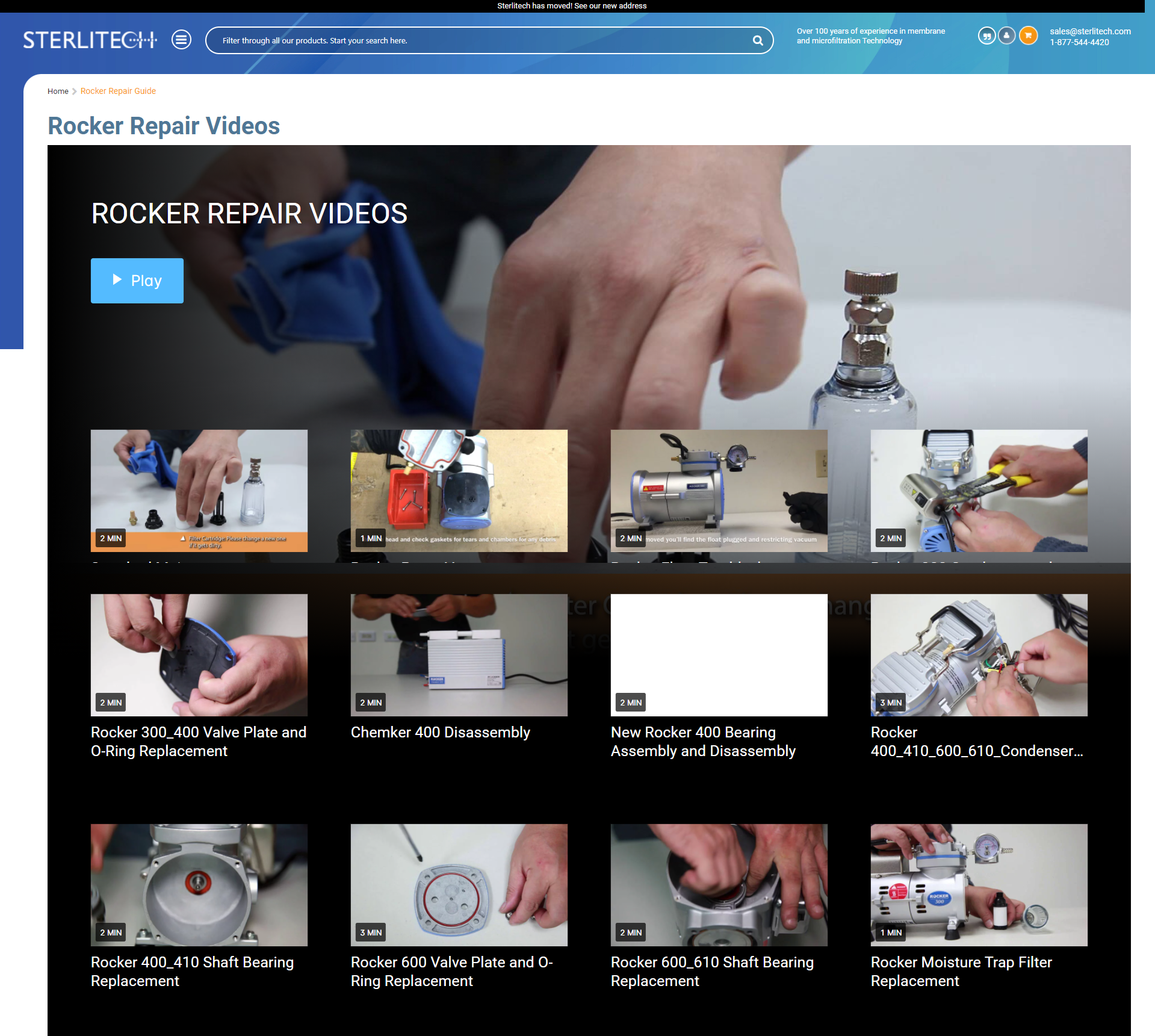Open Rocker 400_410 Shaft Bearing thumbnail
The width and height of the screenshot is (1155, 1036).
point(199,885)
